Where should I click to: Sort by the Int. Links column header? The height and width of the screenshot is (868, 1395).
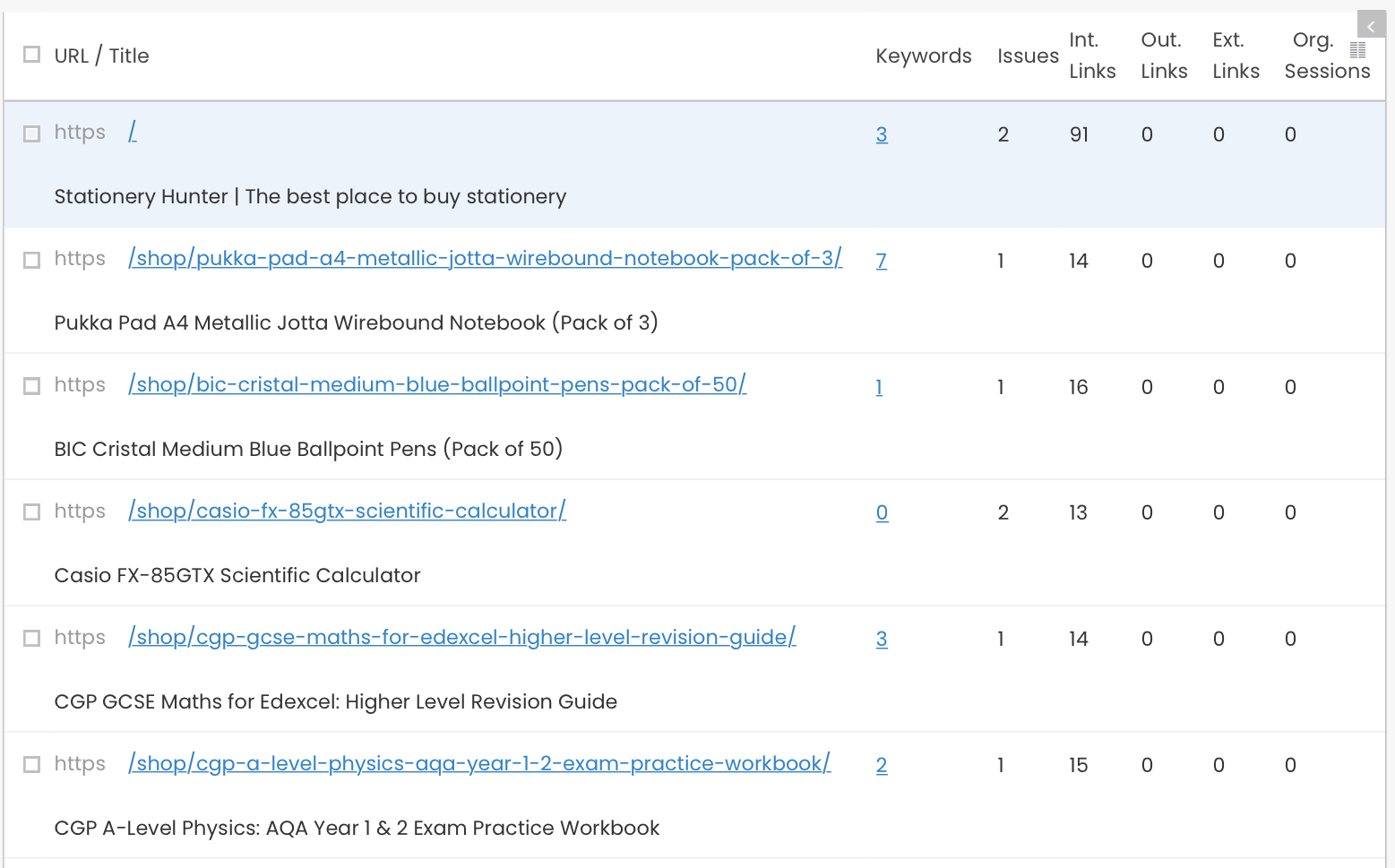(1092, 56)
